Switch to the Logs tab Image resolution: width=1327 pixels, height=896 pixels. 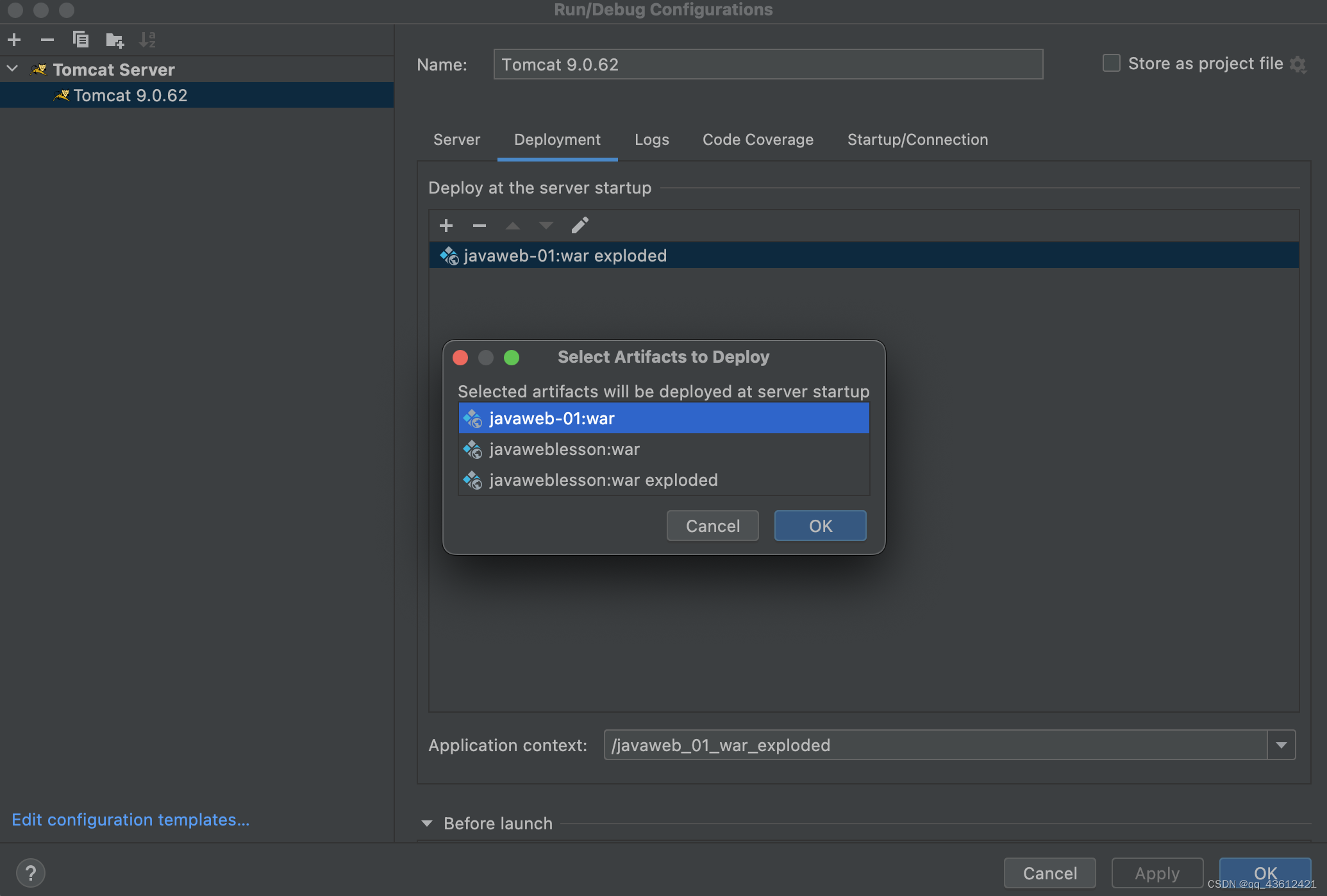click(x=651, y=139)
